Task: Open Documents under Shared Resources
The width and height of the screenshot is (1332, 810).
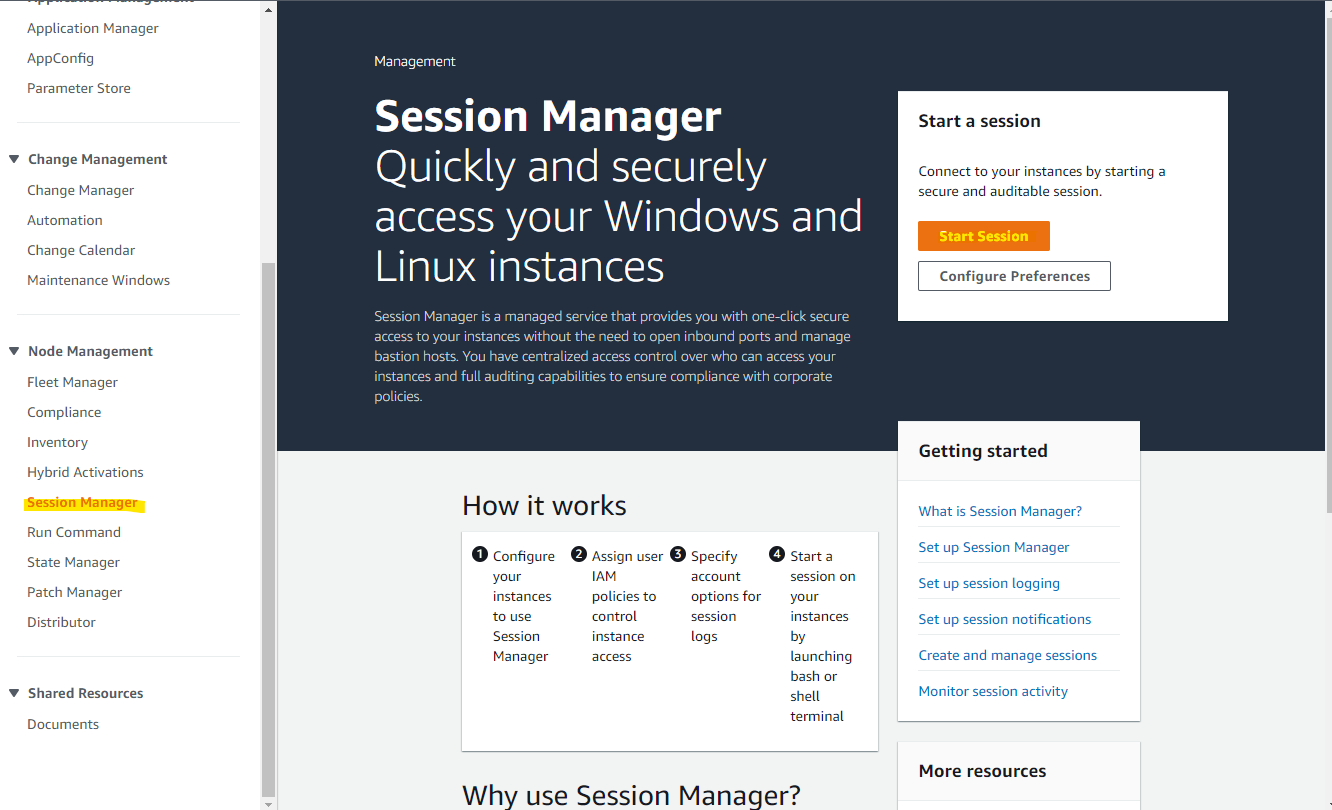Action: click(63, 724)
